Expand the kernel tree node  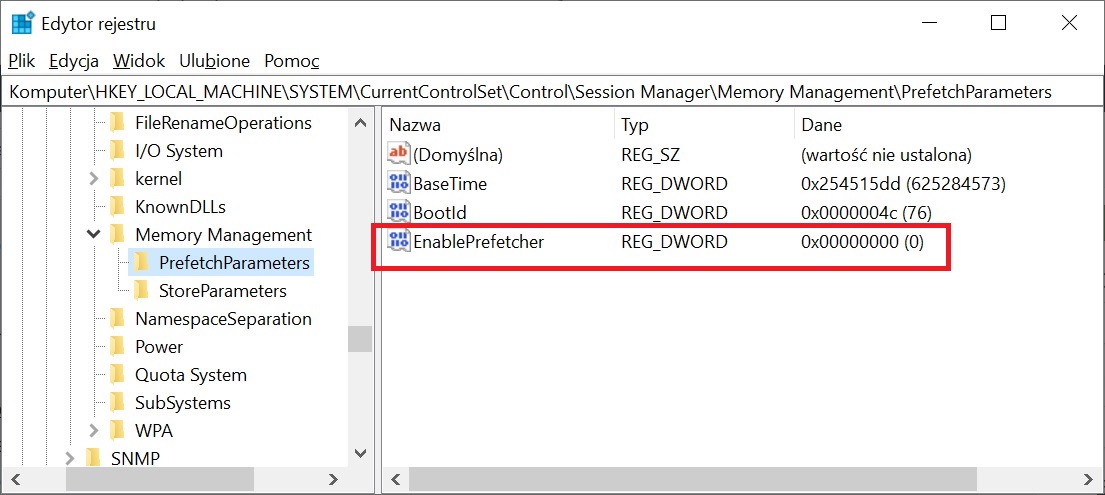point(94,179)
